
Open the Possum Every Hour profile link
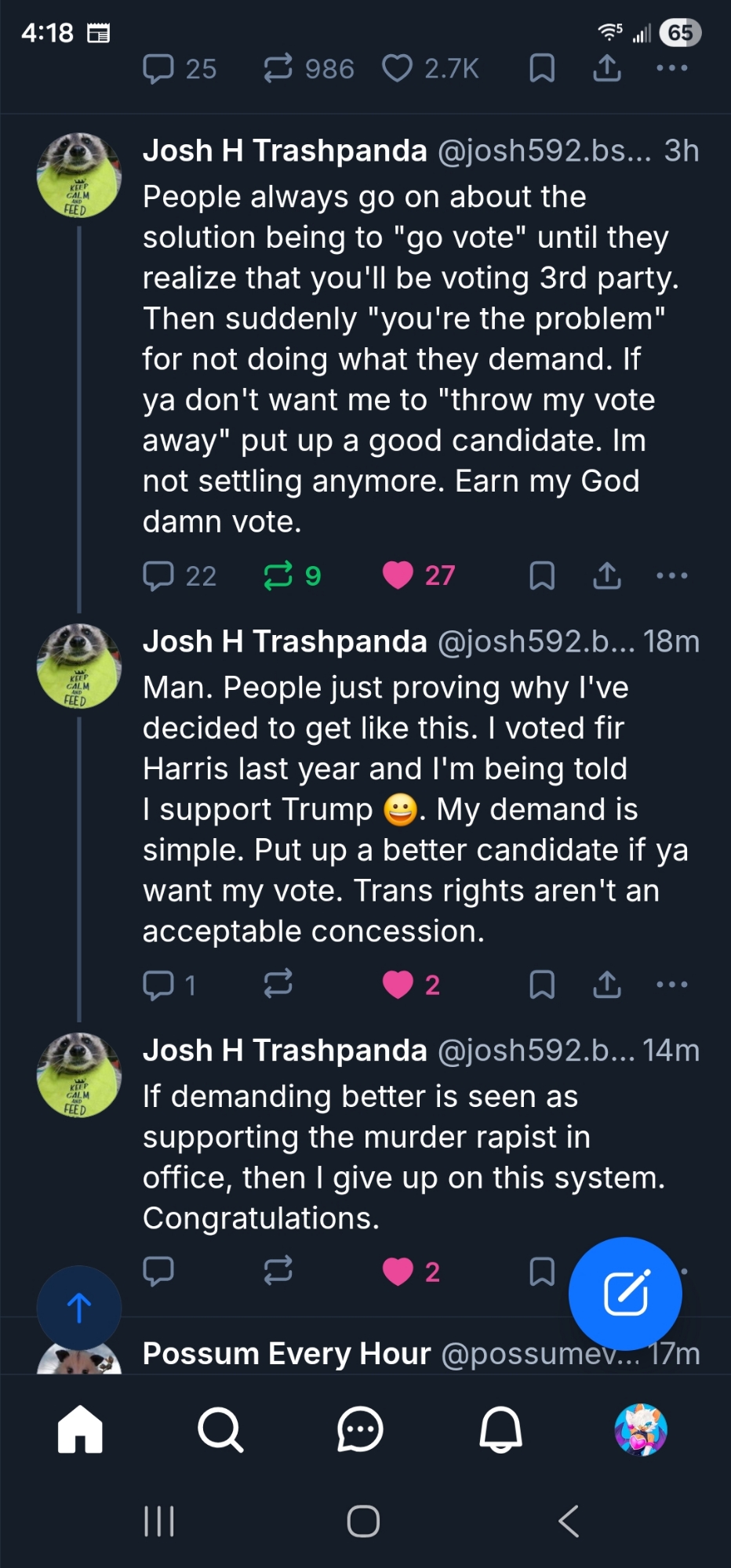pos(287,1353)
